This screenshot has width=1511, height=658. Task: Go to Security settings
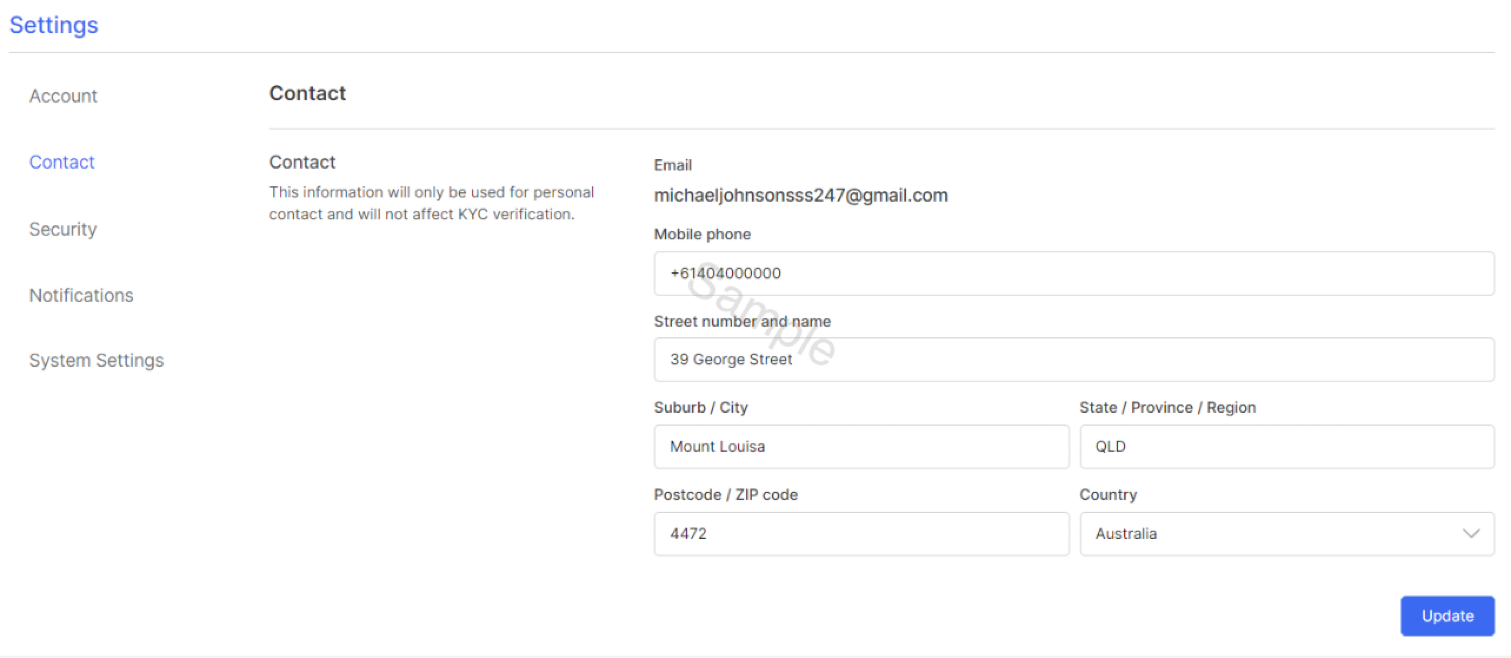63,229
